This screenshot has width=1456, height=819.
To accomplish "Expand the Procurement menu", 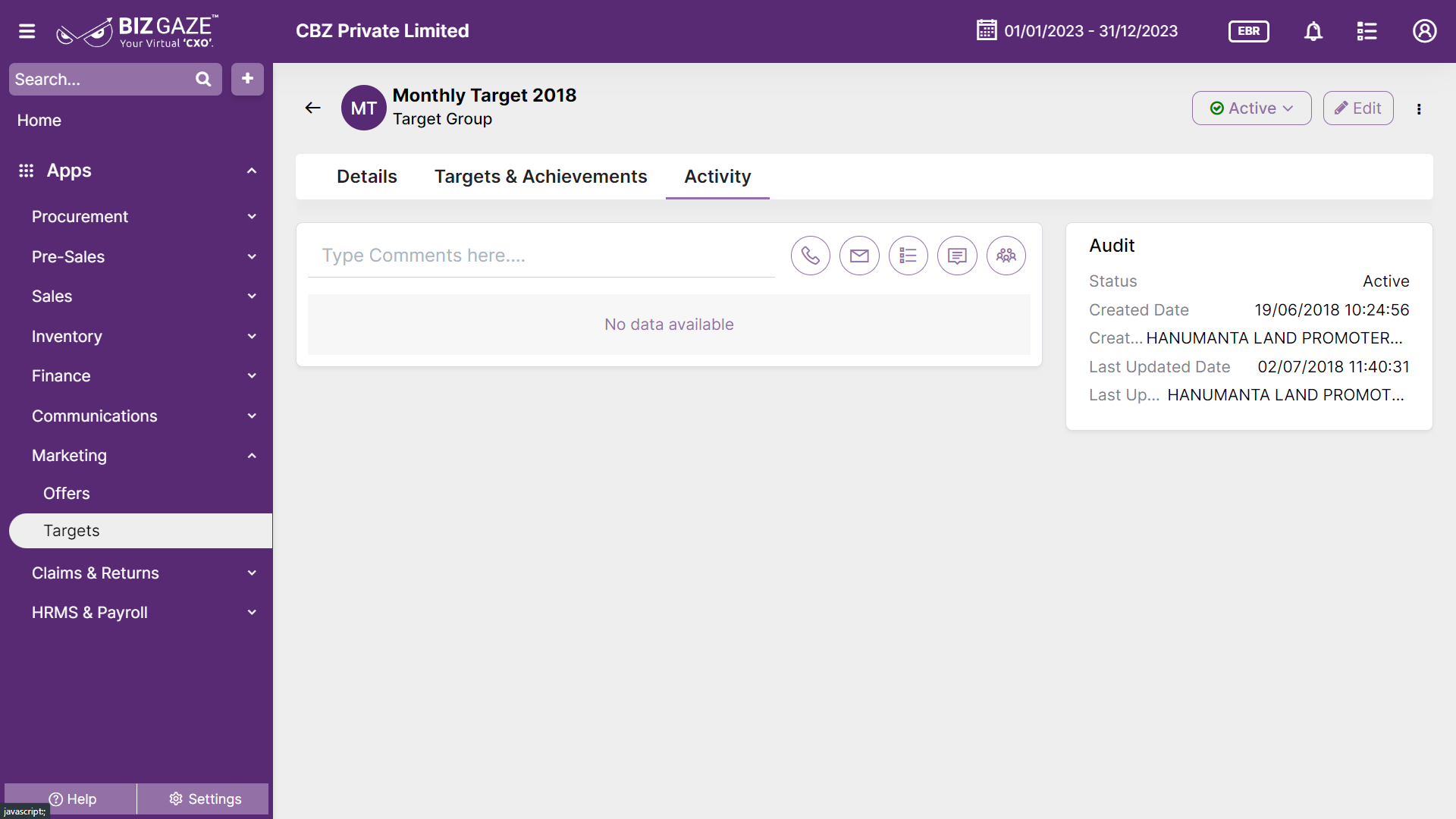I will [144, 217].
